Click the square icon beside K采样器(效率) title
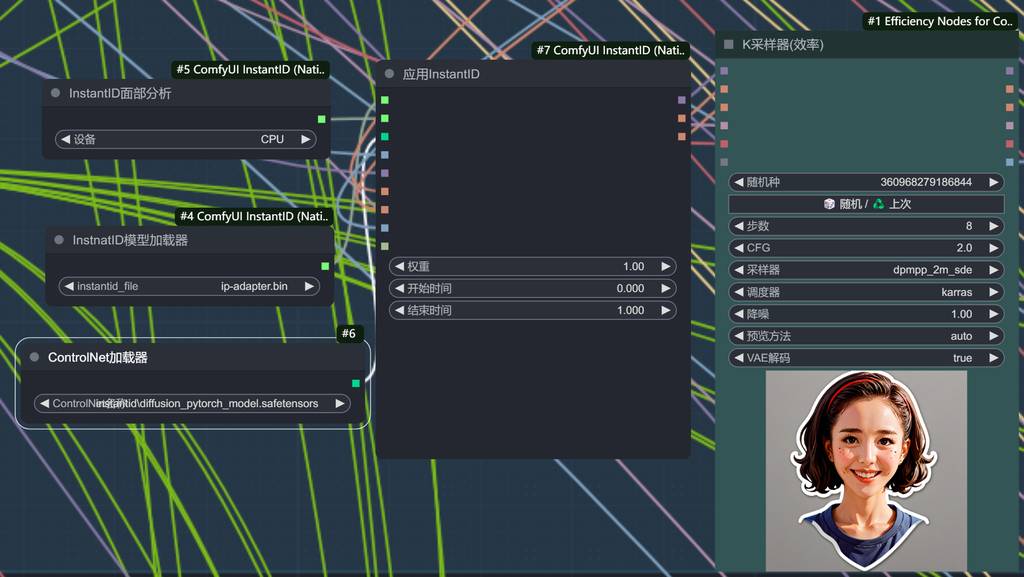Image resolution: width=1024 pixels, height=577 pixels. click(x=729, y=45)
